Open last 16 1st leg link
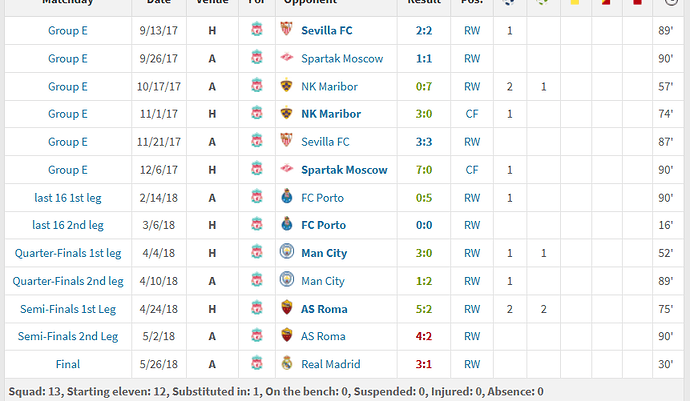 68,198
